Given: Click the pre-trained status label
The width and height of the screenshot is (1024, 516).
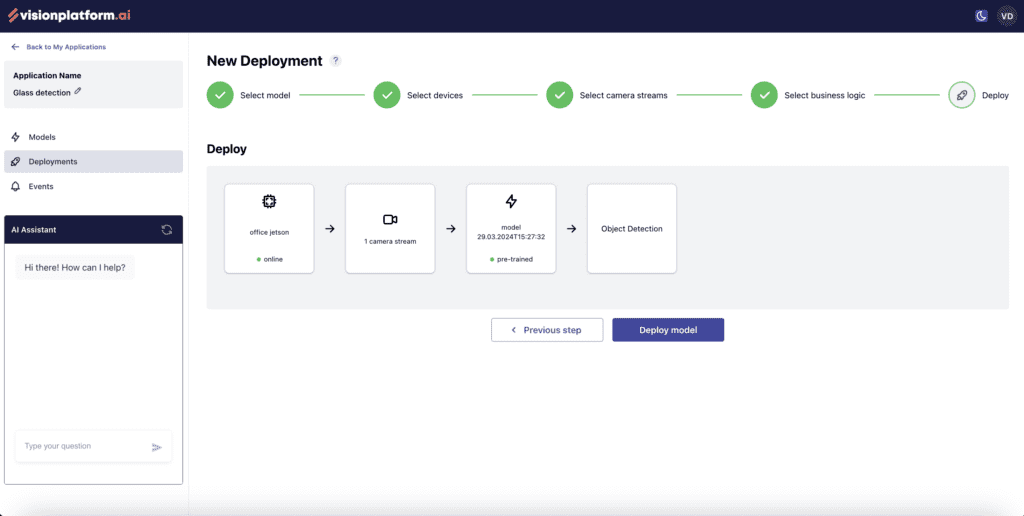Looking at the screenshot, I should click(x=511, y=259).
